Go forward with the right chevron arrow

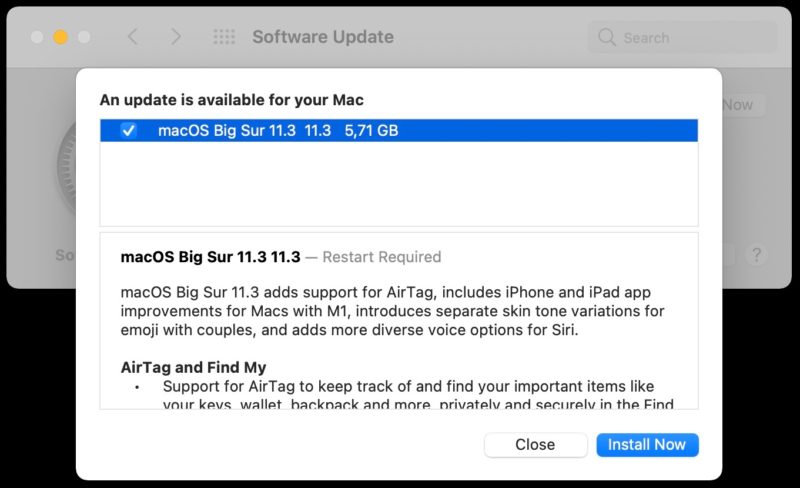(x=176, y=37)
